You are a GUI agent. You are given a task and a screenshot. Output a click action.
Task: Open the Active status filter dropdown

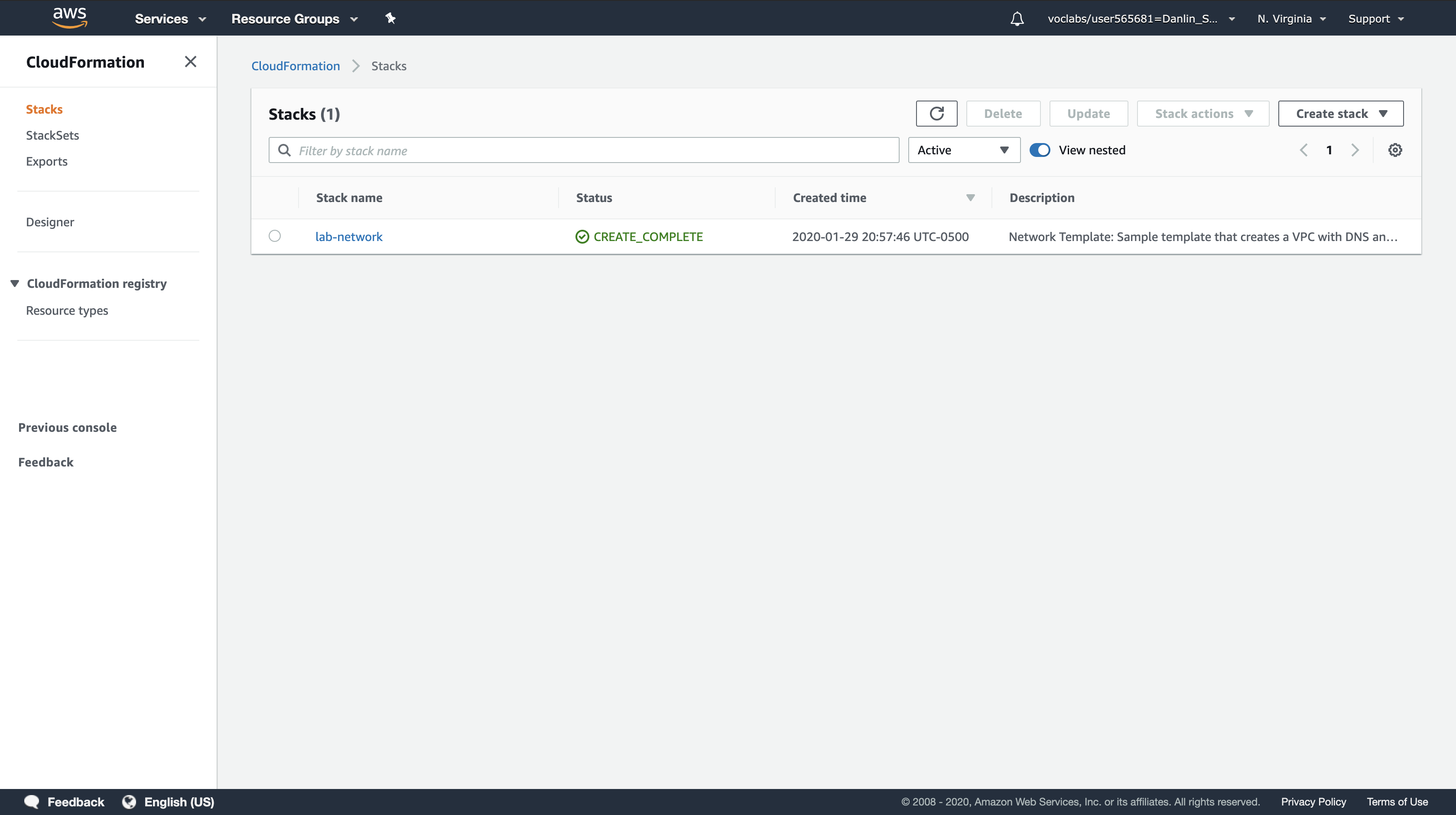[x=964, y=150]
